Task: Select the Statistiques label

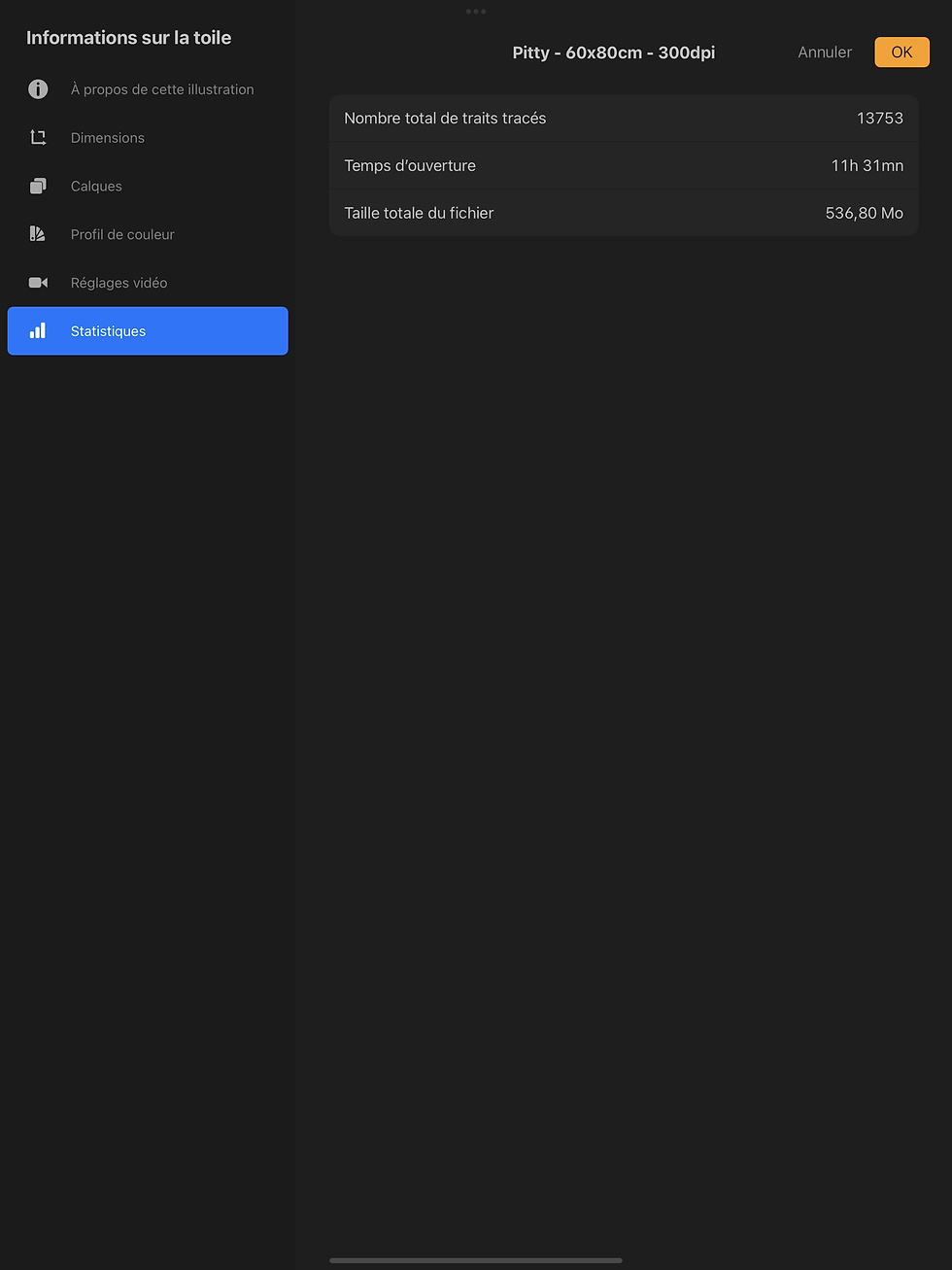Action: [x=108, y=331]
